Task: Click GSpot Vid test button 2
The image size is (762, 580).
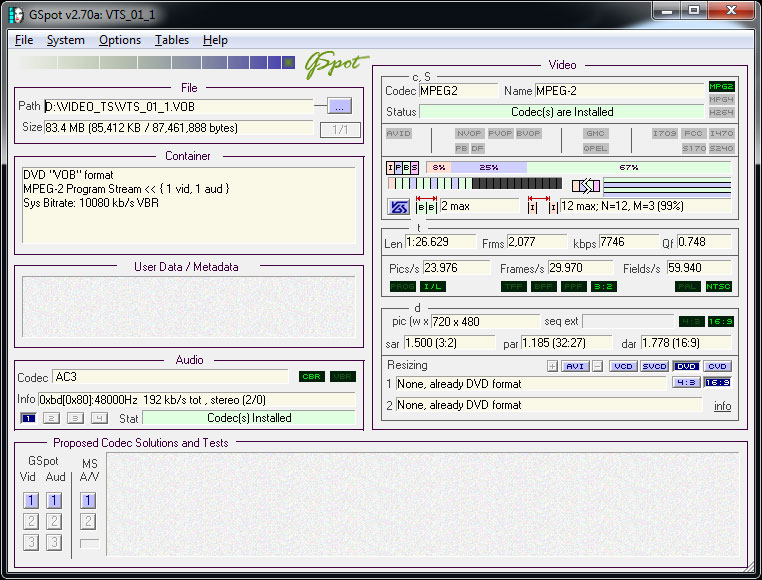Action: (x=31, y=522)
